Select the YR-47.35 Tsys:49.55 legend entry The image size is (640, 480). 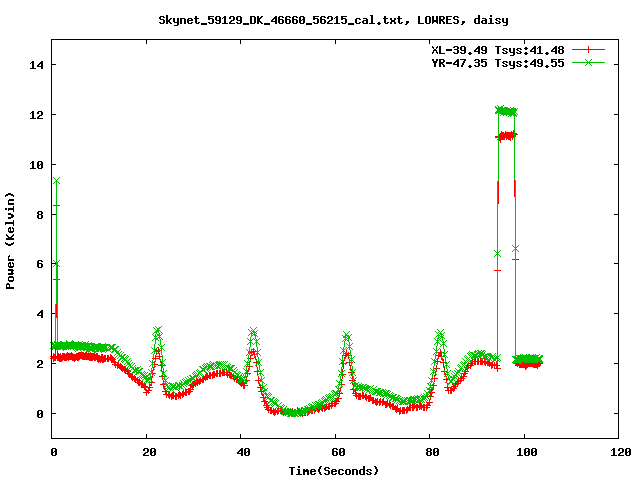click(498, 63)
